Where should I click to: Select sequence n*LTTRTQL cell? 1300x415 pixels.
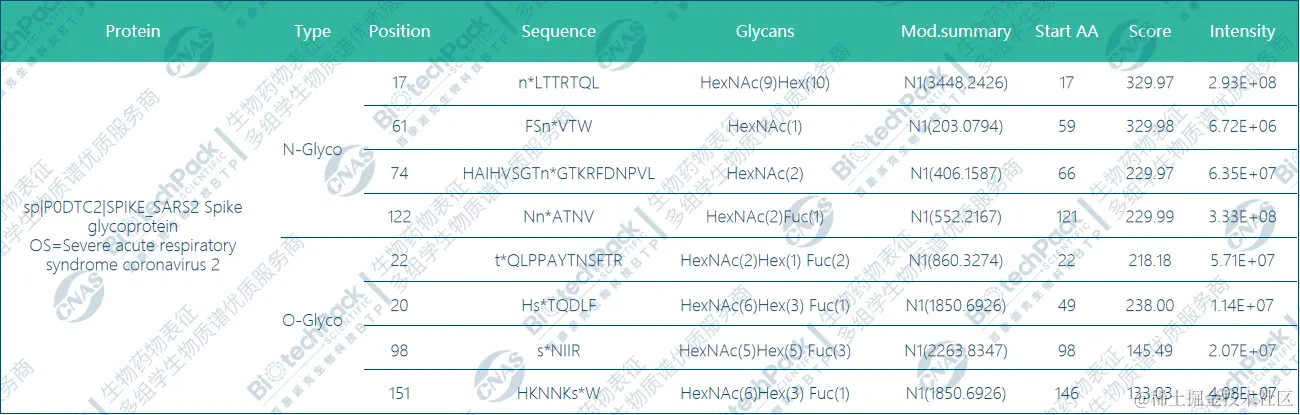point(558,83)
